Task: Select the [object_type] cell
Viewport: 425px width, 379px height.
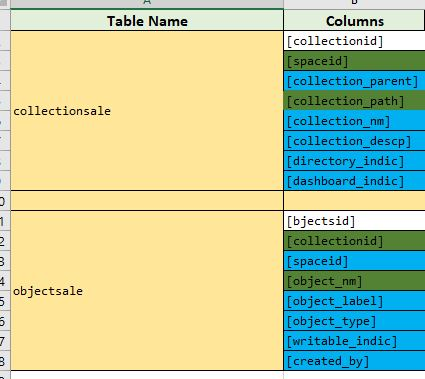Action: coord(354,321)
